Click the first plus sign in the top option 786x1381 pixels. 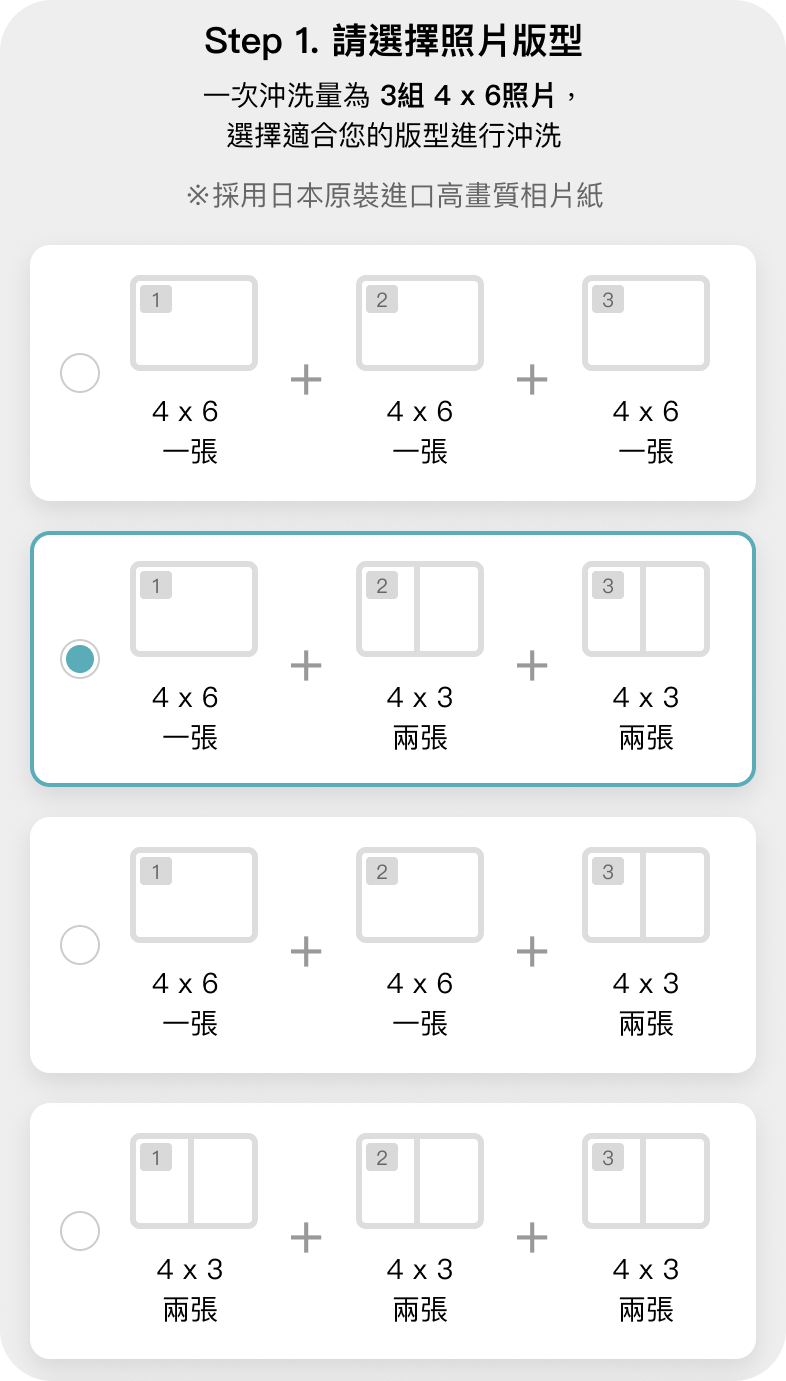click(x=306, y=379)
